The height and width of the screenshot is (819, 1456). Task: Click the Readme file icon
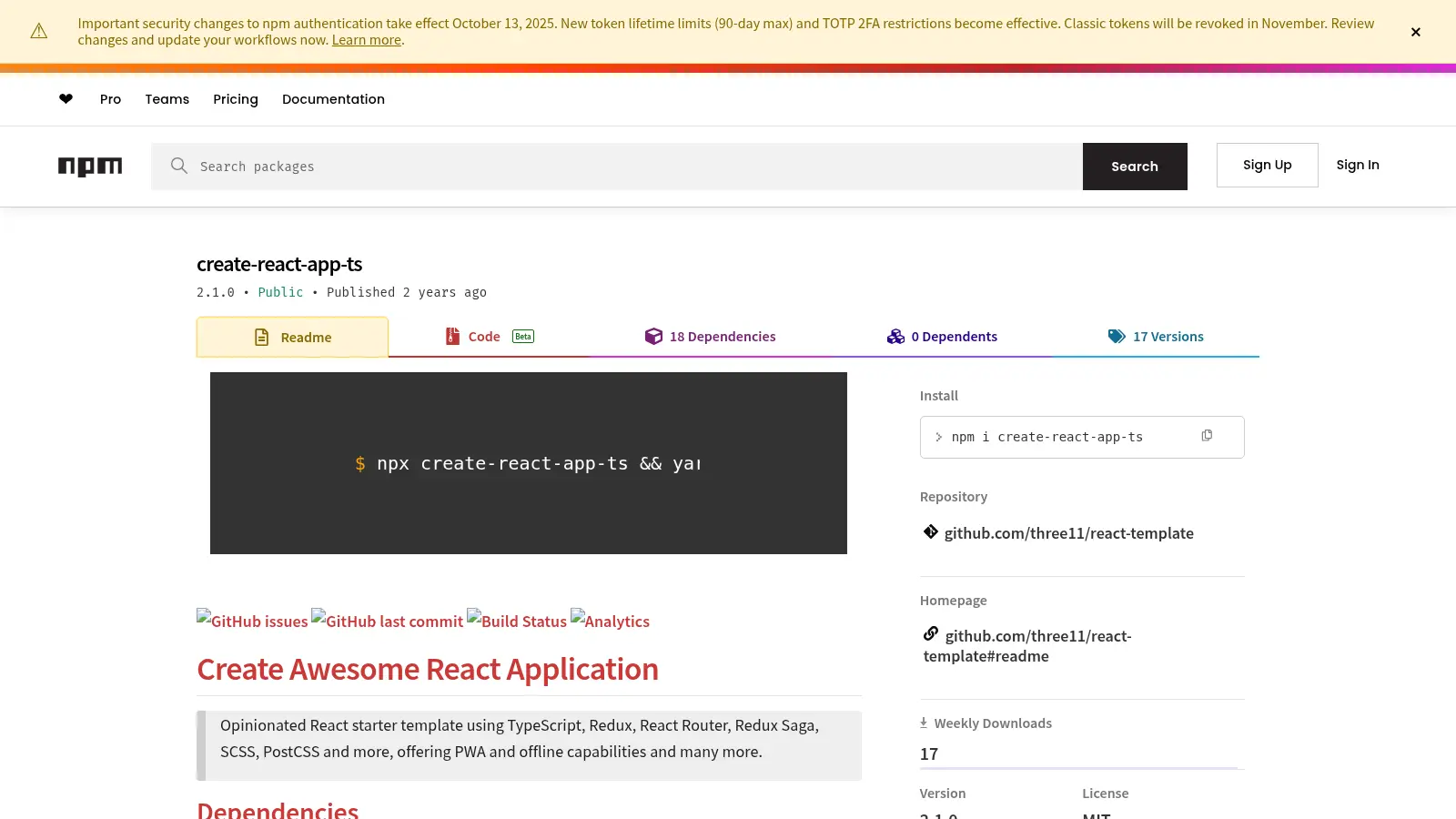coord(262,338)
